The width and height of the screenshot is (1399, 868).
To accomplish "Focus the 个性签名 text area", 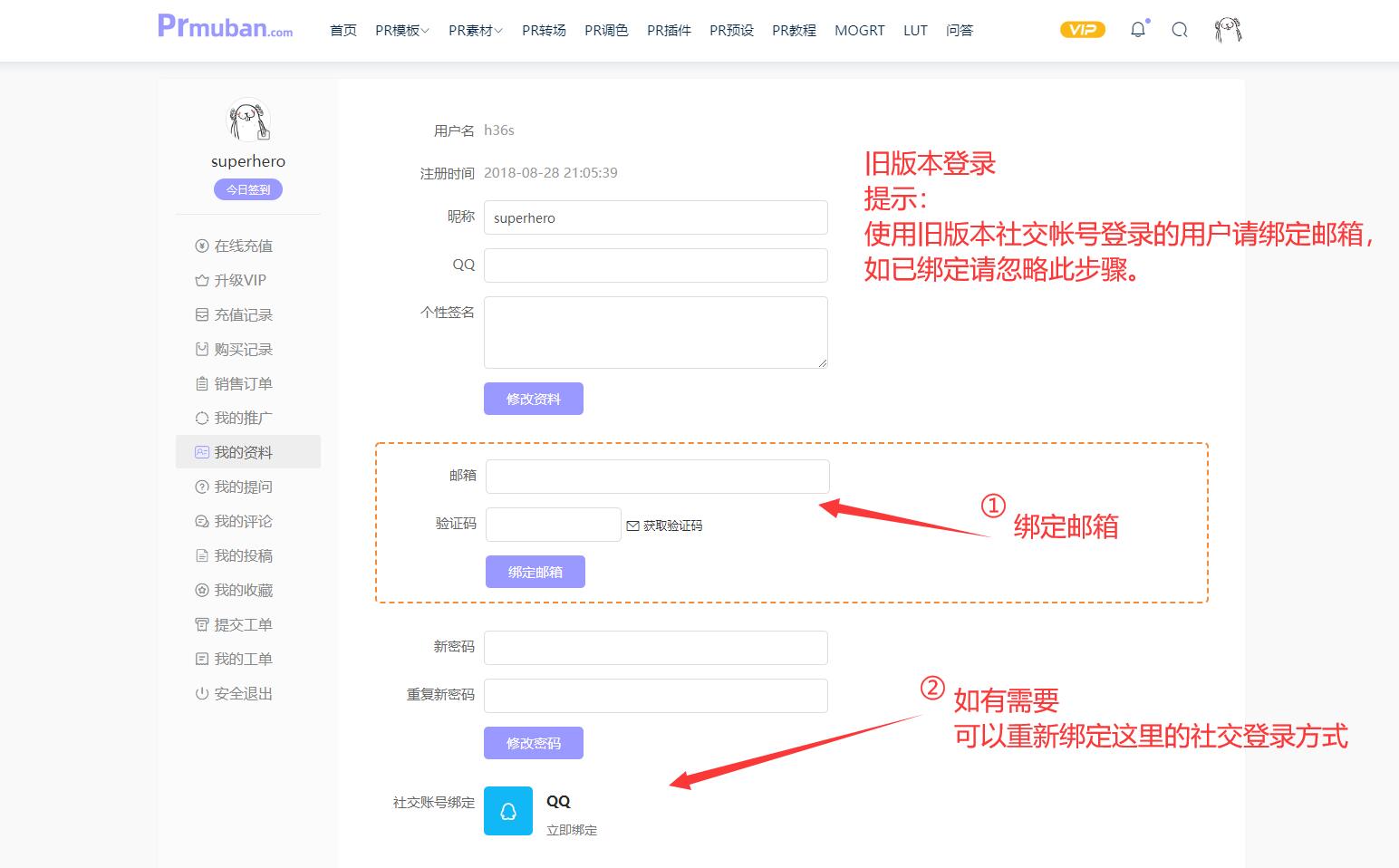I will [x=655, y=332].
